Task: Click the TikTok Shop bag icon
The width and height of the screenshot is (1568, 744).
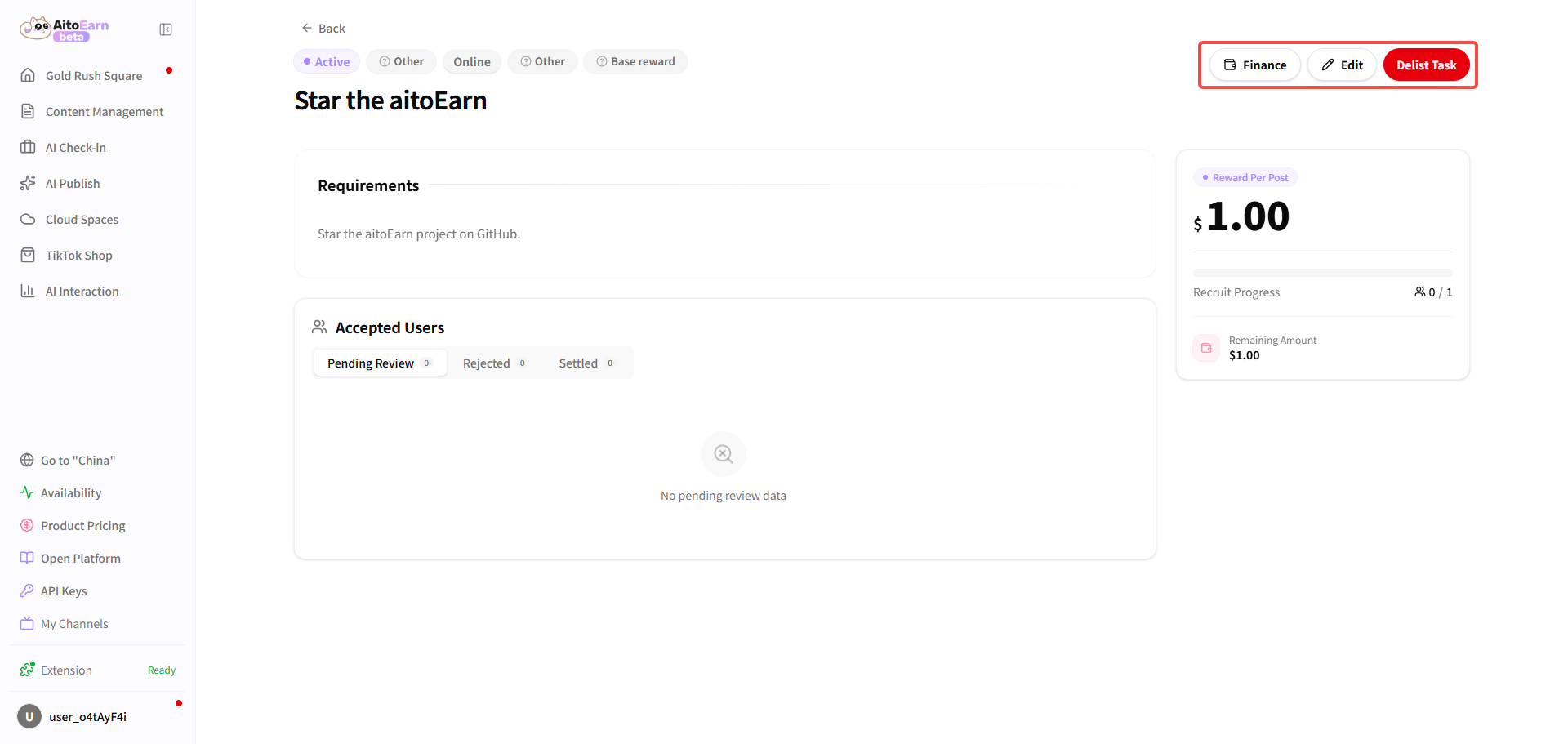Action: pos(28,255)
